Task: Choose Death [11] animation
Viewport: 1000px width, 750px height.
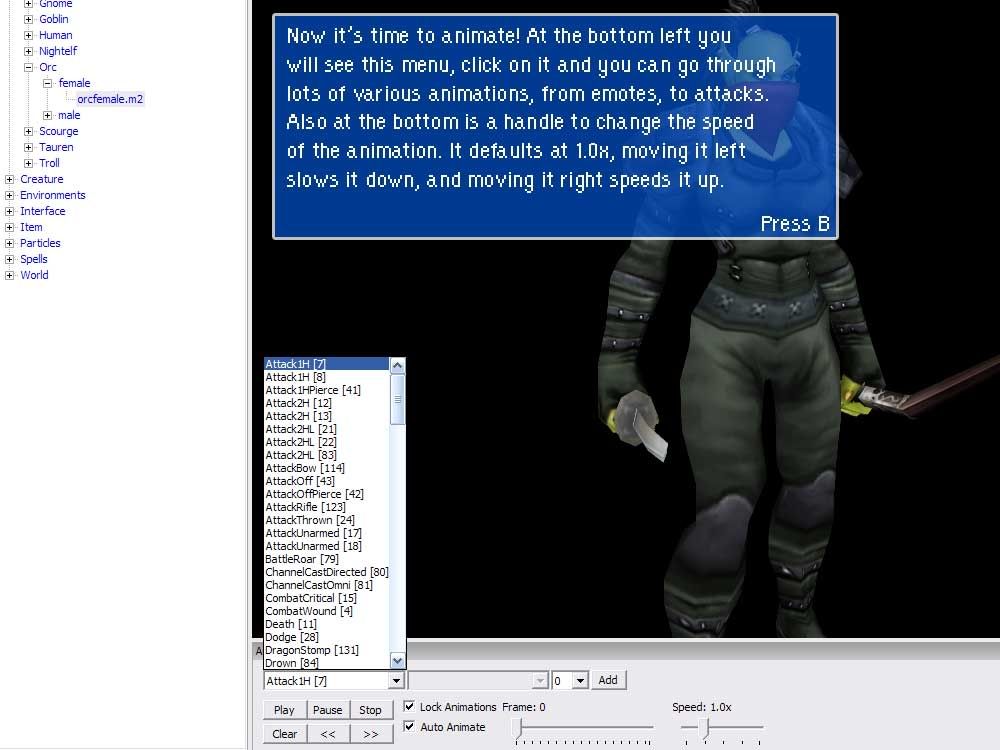Action: [x=327, y=624]
